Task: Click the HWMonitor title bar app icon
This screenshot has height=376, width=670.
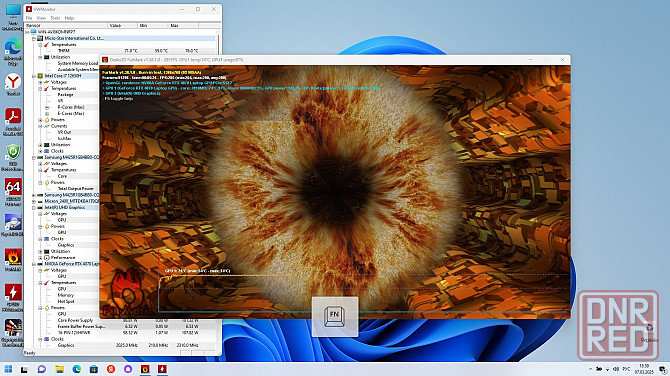Action: pyautogui.click(x=29, y=9)
